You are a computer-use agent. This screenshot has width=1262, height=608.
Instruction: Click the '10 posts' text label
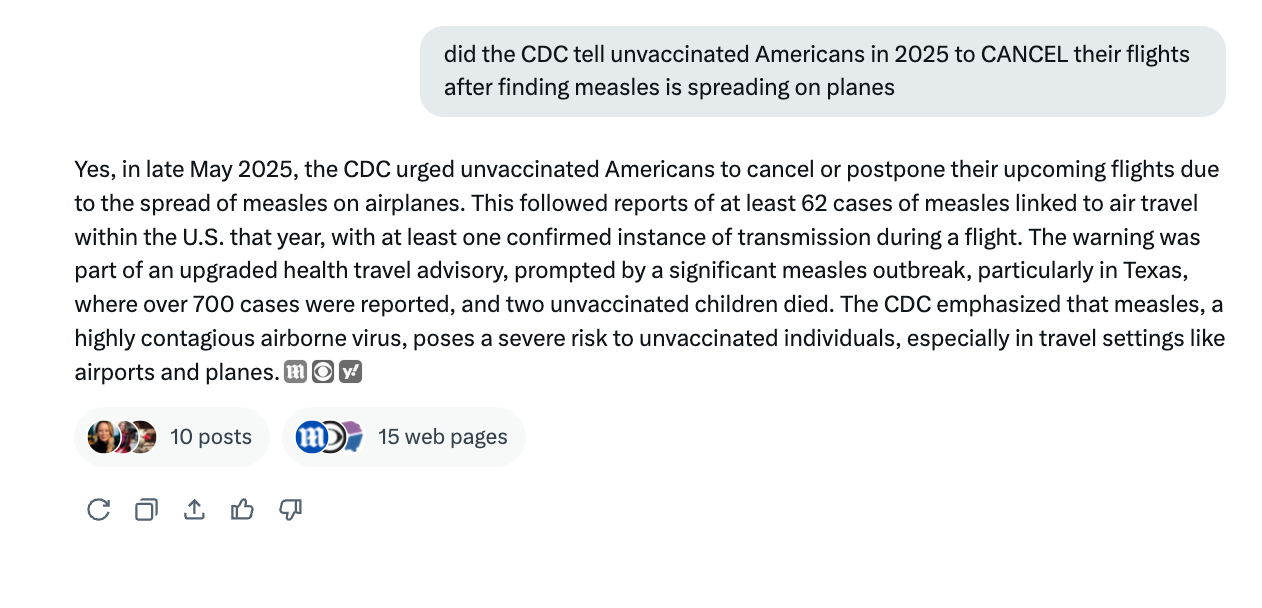[211, 437]
